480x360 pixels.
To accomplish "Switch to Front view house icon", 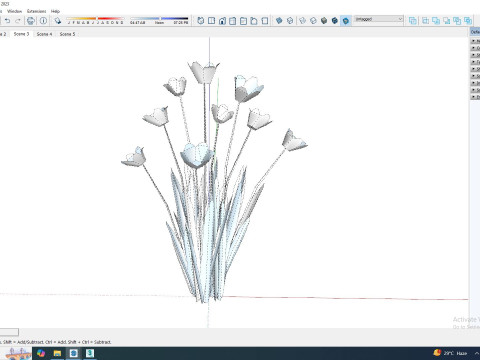I will 222,21.
